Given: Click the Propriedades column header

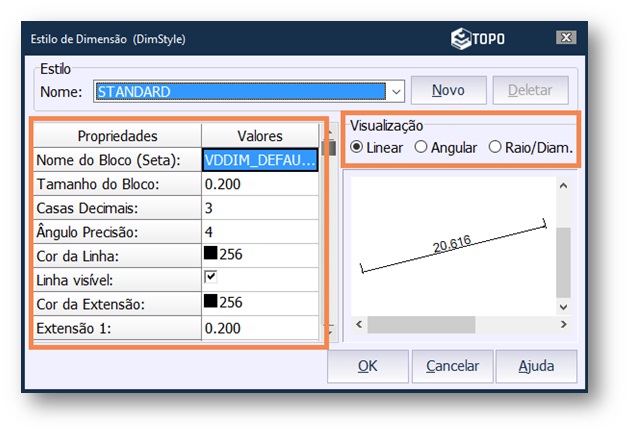Looking at the screenshot, I should pyautogui.click(x=117, y=136).
